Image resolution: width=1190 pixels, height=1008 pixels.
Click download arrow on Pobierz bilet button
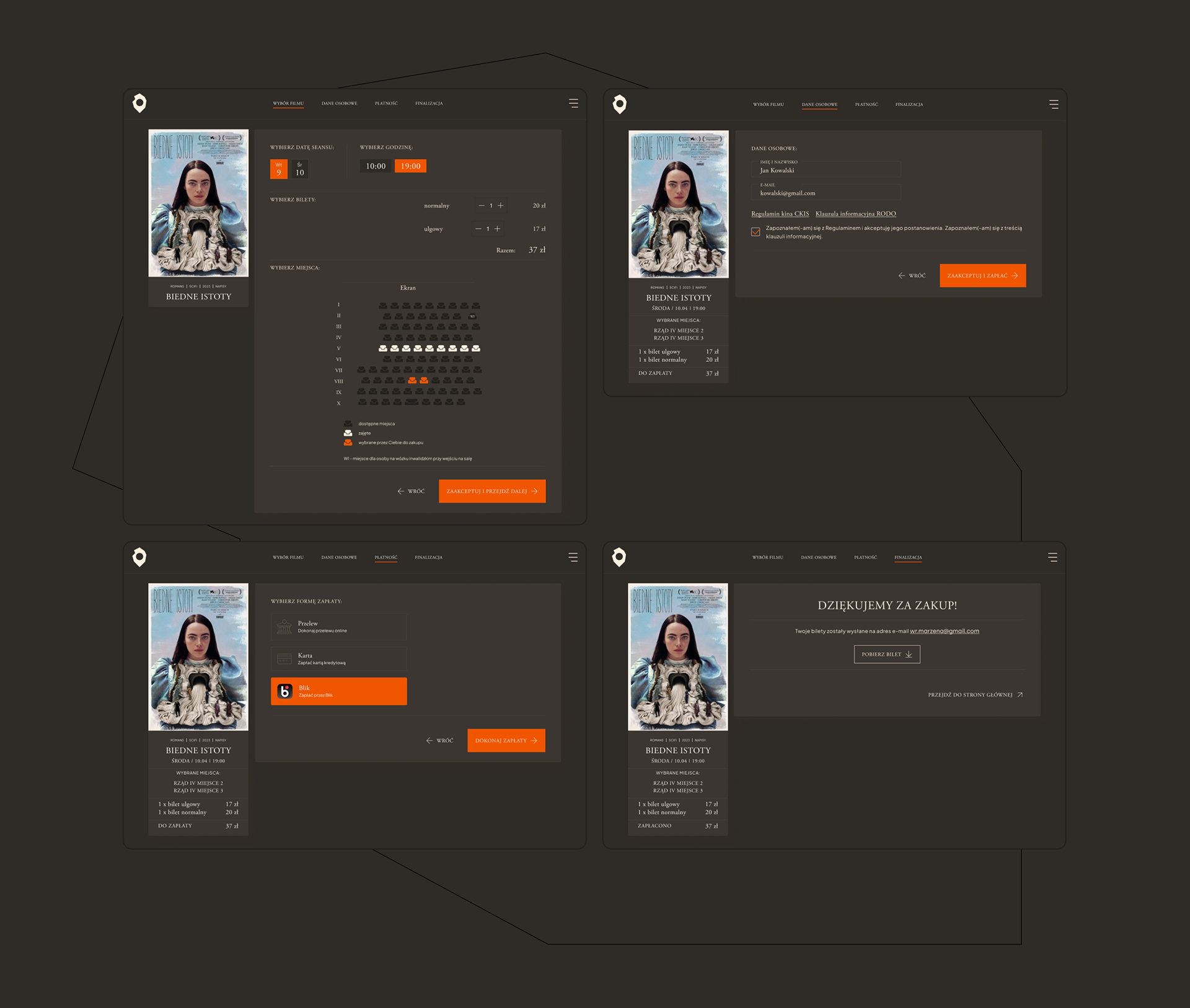coord(909,654)
